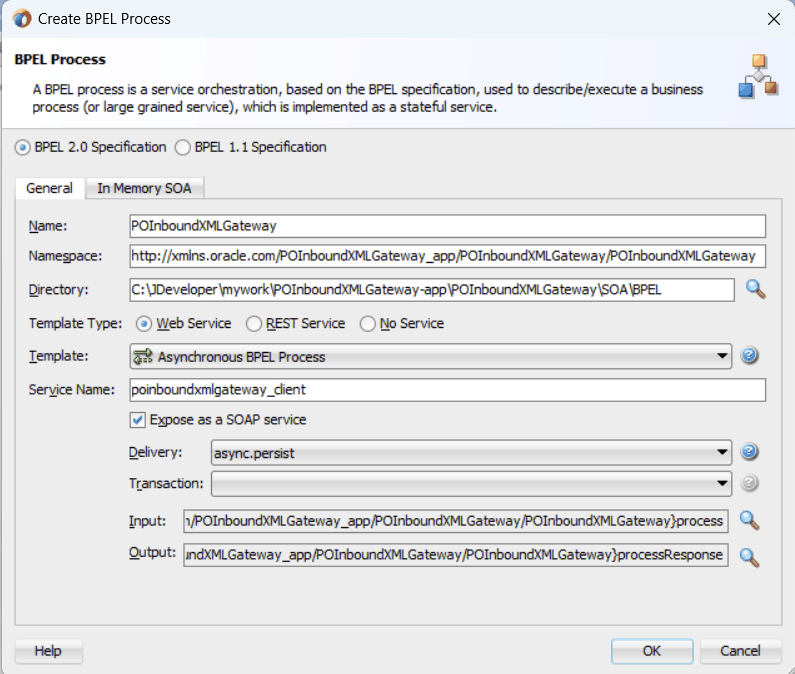The image size is (795, 674).
Task: Switch to the General tab
Action: [x=49, y=188]
